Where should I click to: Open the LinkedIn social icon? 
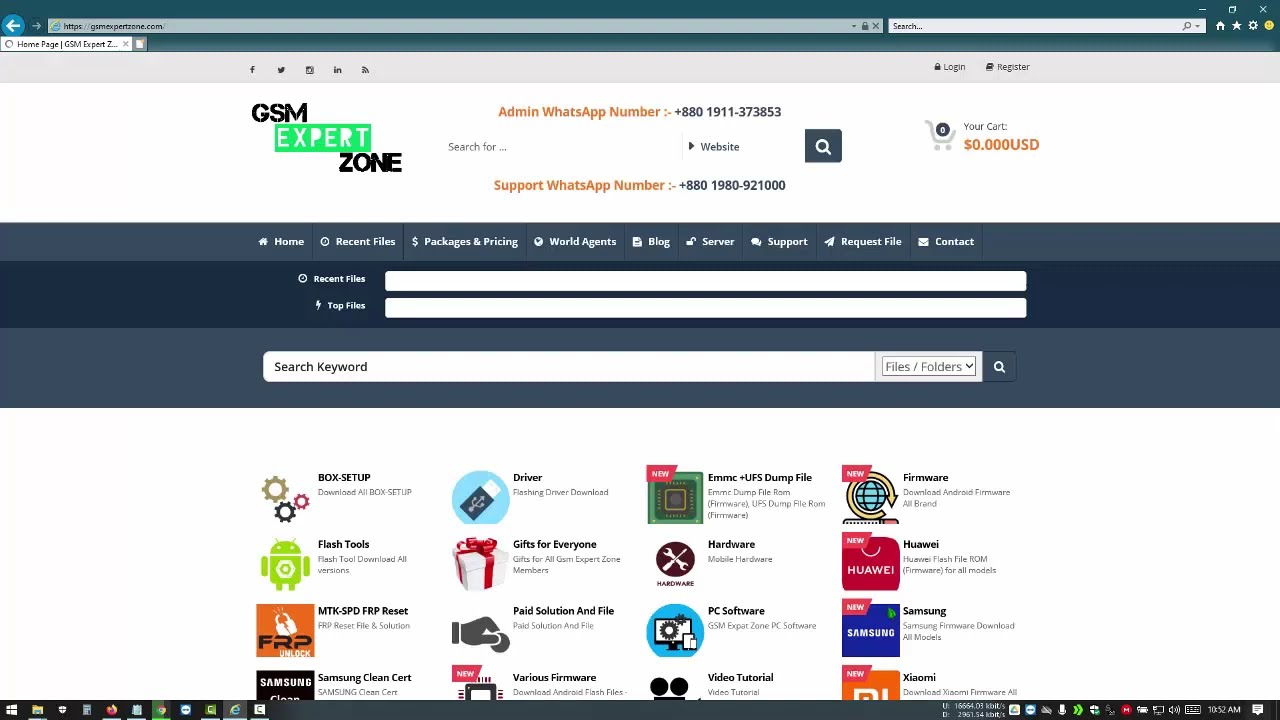point(338,70)
